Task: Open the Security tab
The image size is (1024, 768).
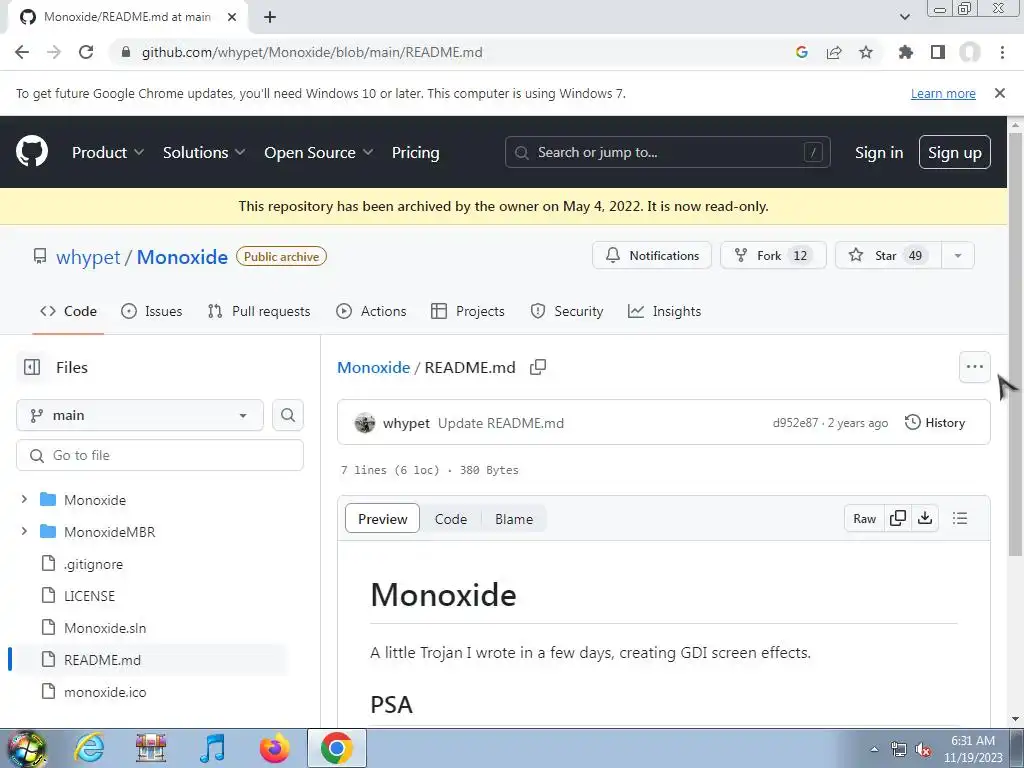Action: pos(567,312)
